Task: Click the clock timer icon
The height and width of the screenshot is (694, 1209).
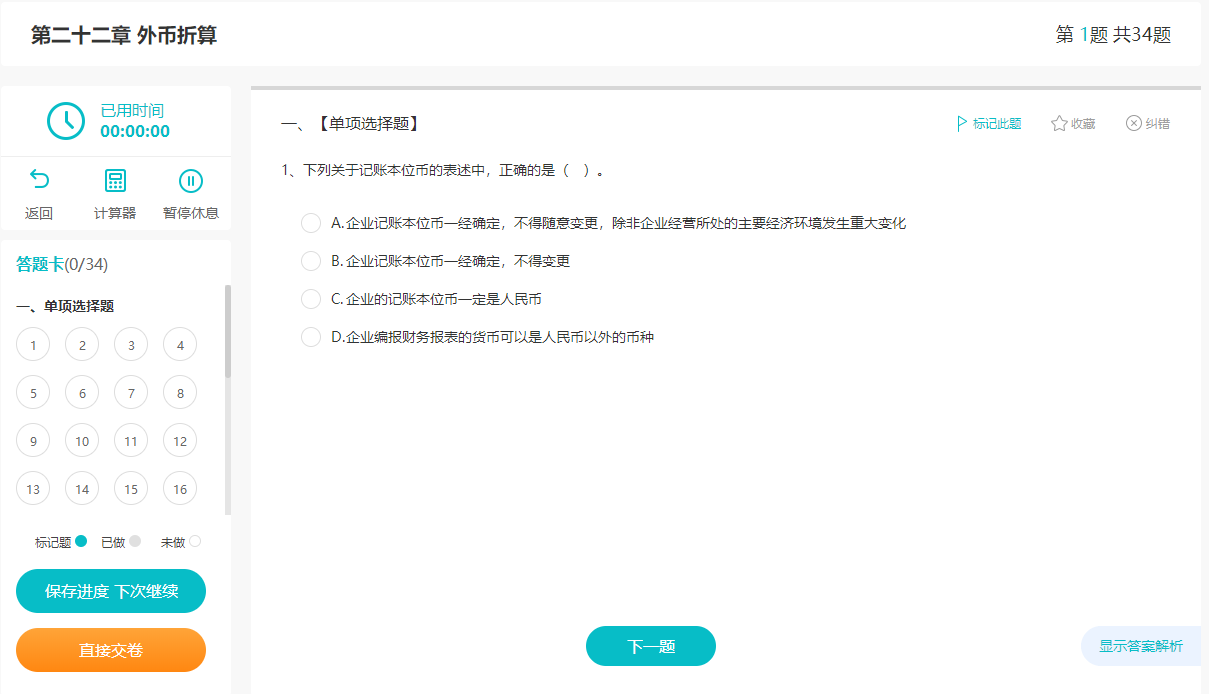Action: click(x=65, y=120)
